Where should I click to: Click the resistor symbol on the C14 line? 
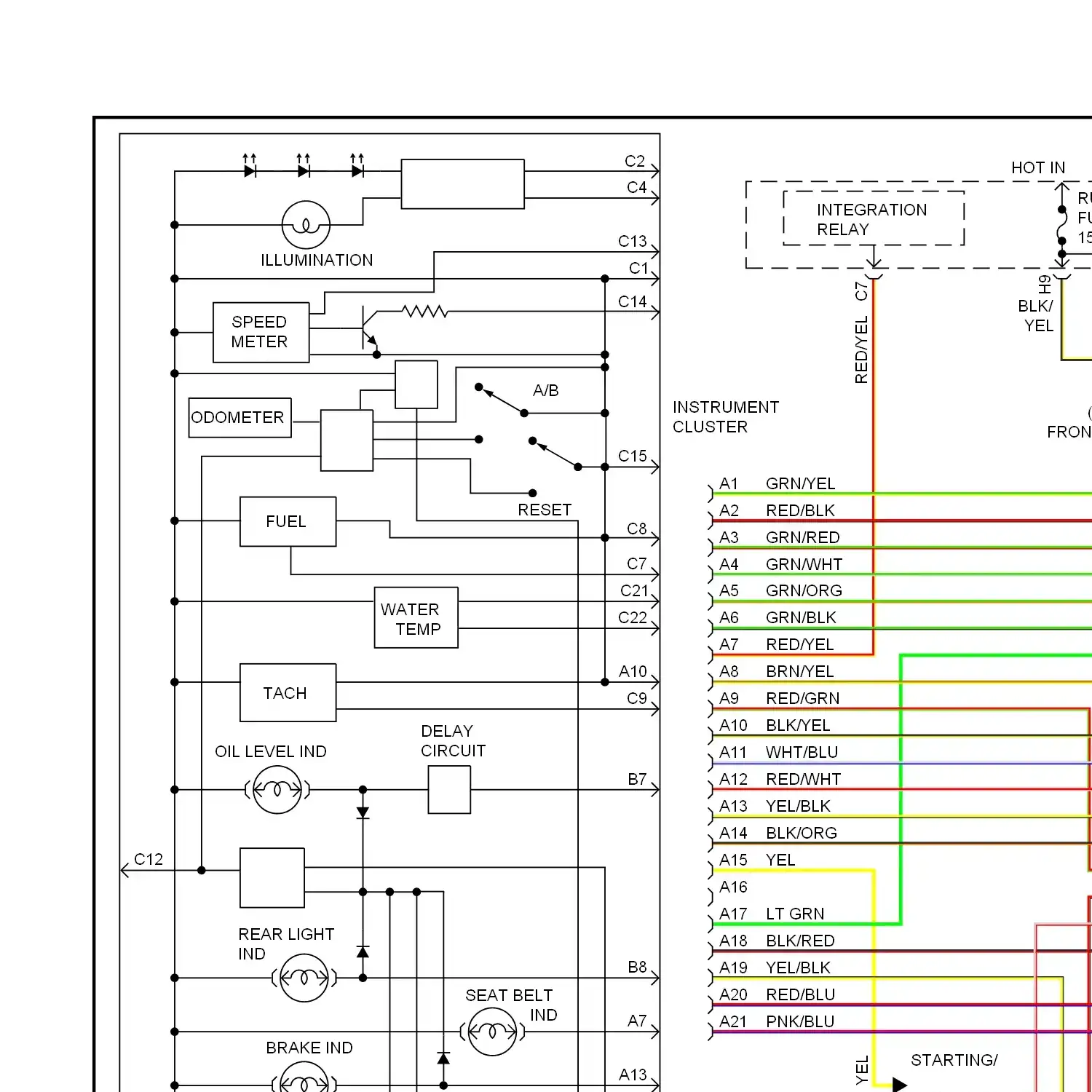pyautogui.click(x=425, y=312)
